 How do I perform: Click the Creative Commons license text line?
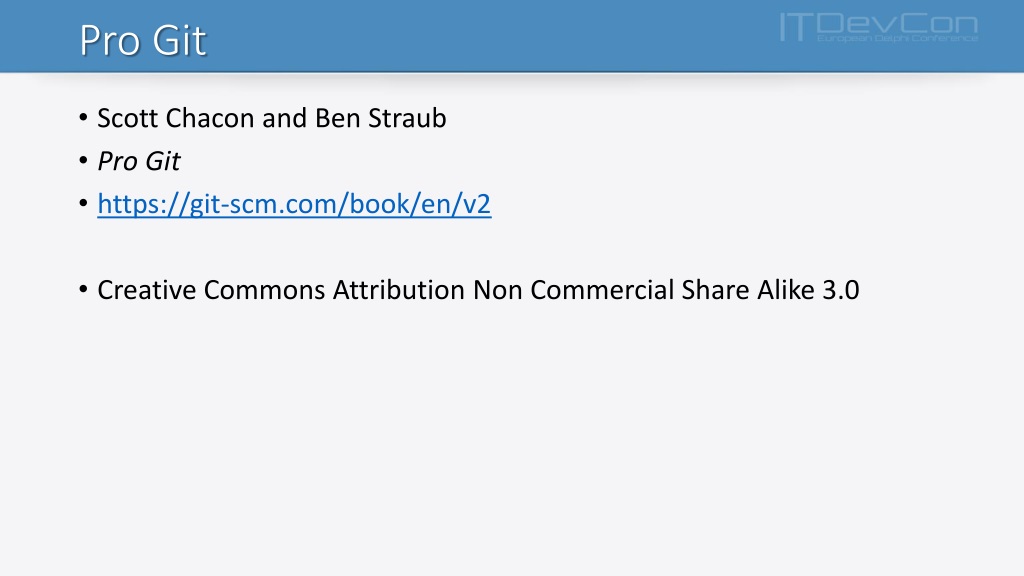(478, 290)
